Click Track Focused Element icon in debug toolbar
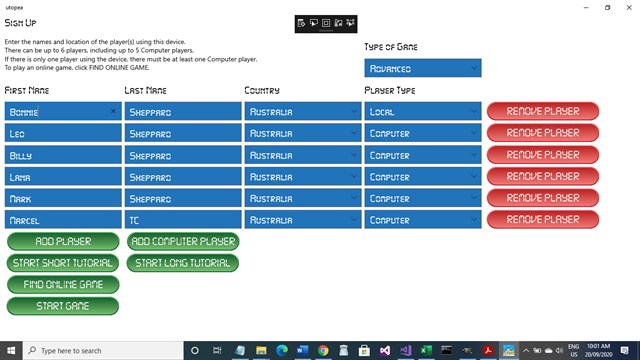 click(338, 23)
